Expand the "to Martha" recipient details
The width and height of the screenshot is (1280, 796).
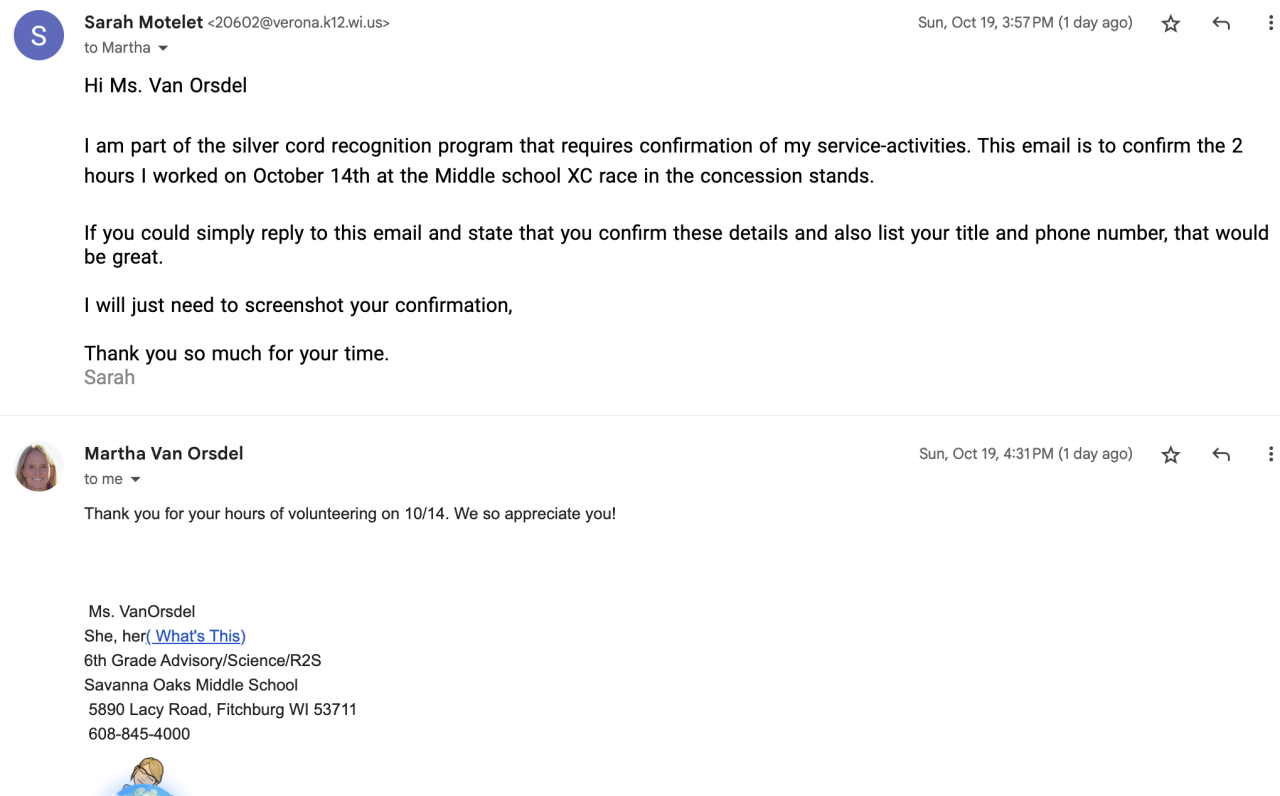[x=163, y=48]
